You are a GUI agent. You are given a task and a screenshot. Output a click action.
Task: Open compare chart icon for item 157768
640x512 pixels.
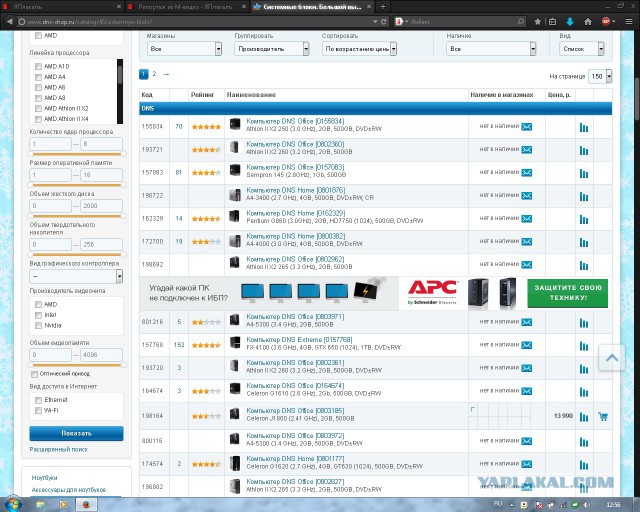pos(584,346)
